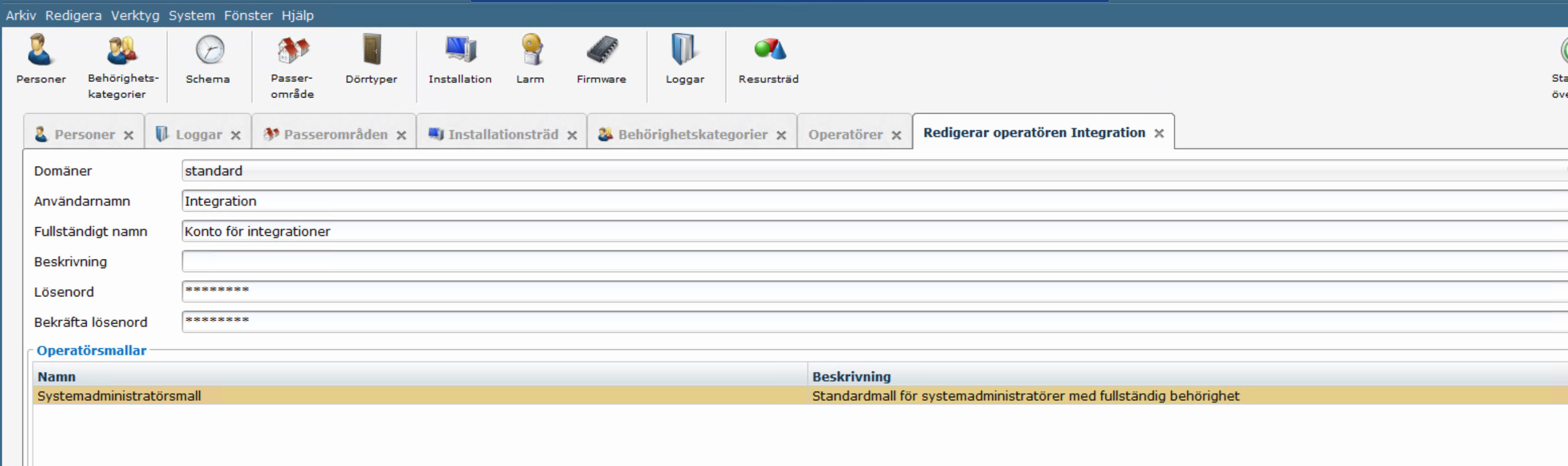Click the Operatörsmallar group heading

click(91, 351)
